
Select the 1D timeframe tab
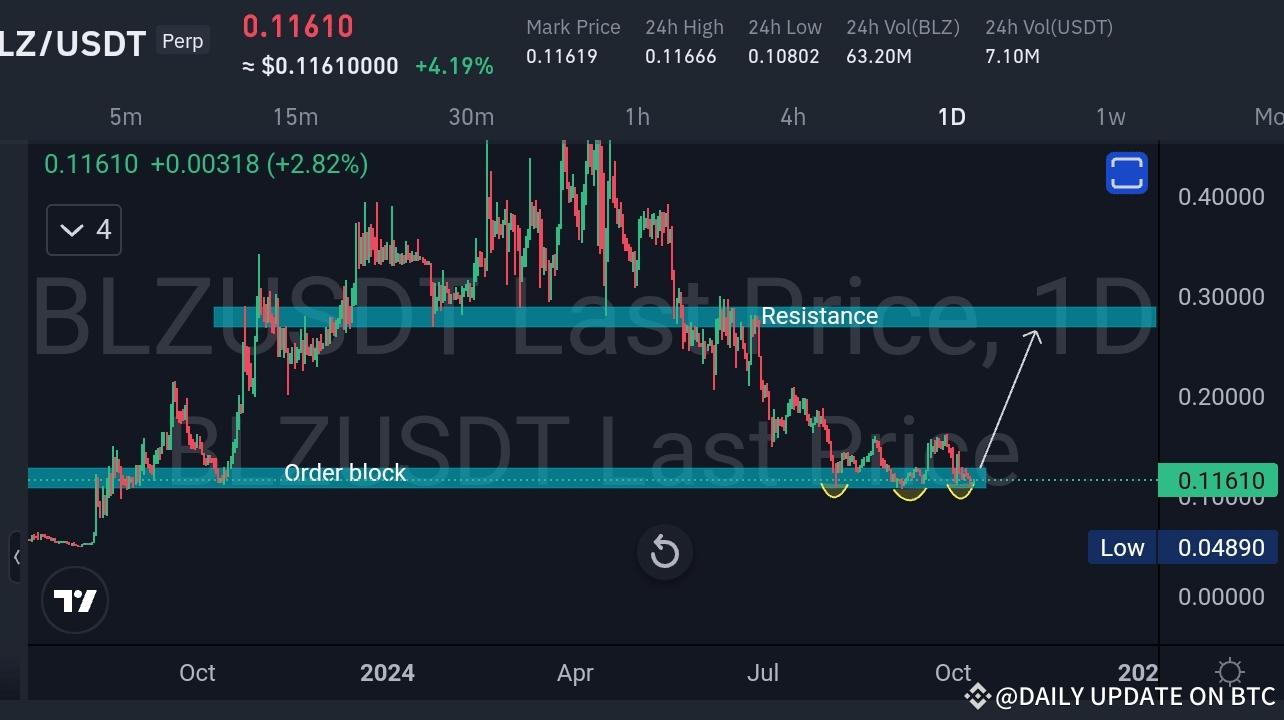pyautogui.click(x=951, y=117)
